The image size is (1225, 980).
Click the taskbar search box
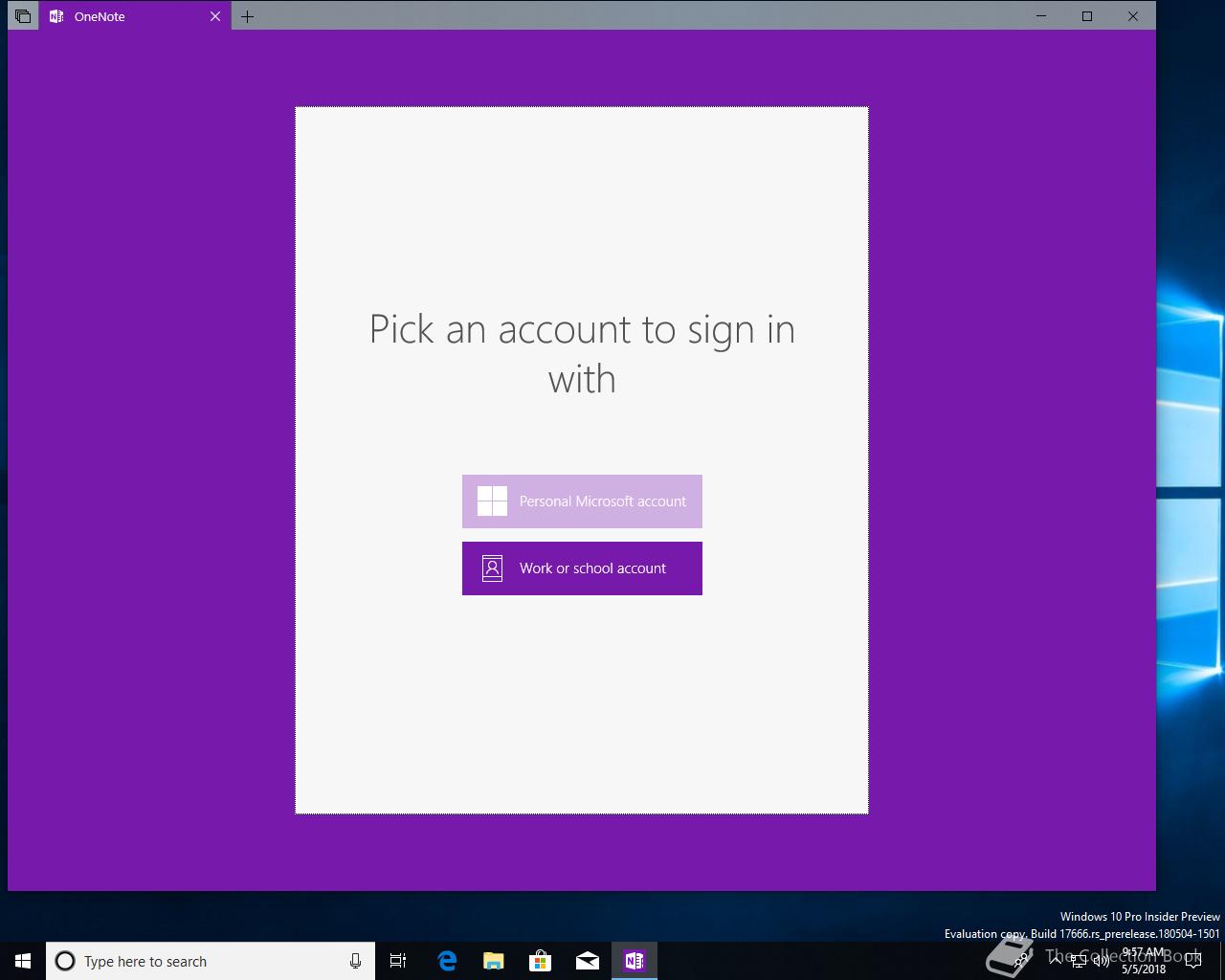coord(211,961)
